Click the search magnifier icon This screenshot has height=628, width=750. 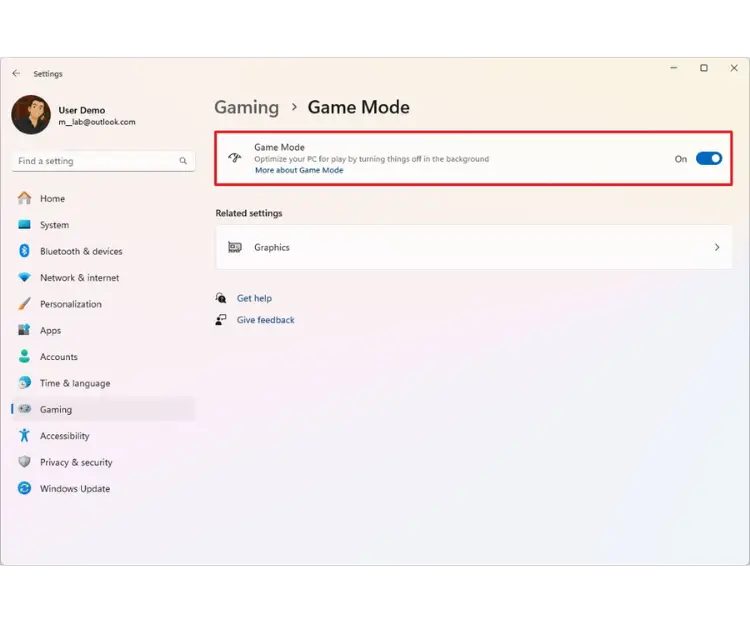coord(183,161)
